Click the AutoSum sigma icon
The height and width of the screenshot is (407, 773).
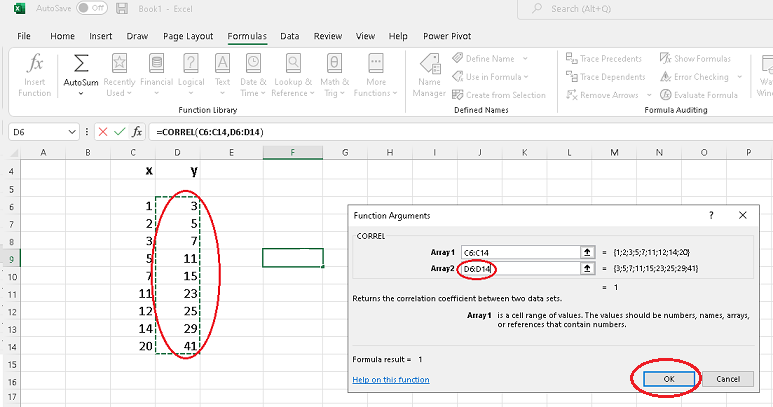click(x=80, y=64)
